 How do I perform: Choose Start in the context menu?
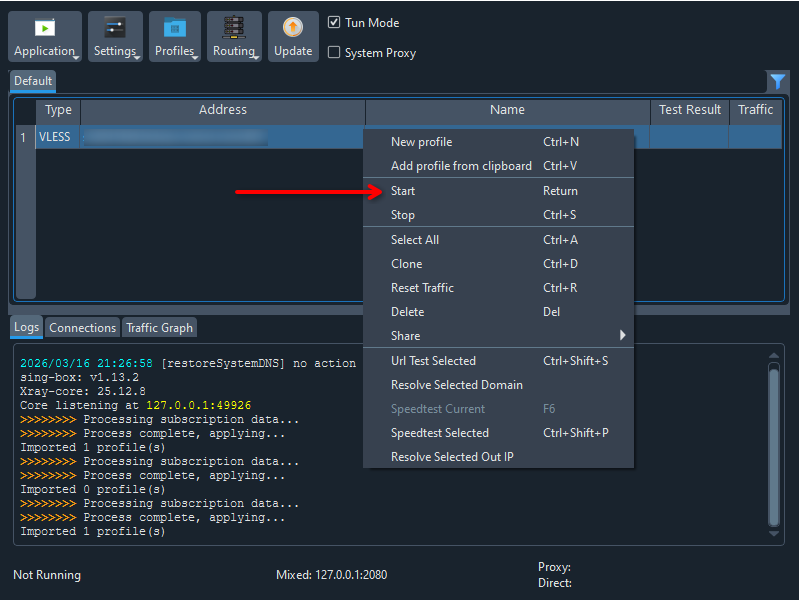coord(403,191)
